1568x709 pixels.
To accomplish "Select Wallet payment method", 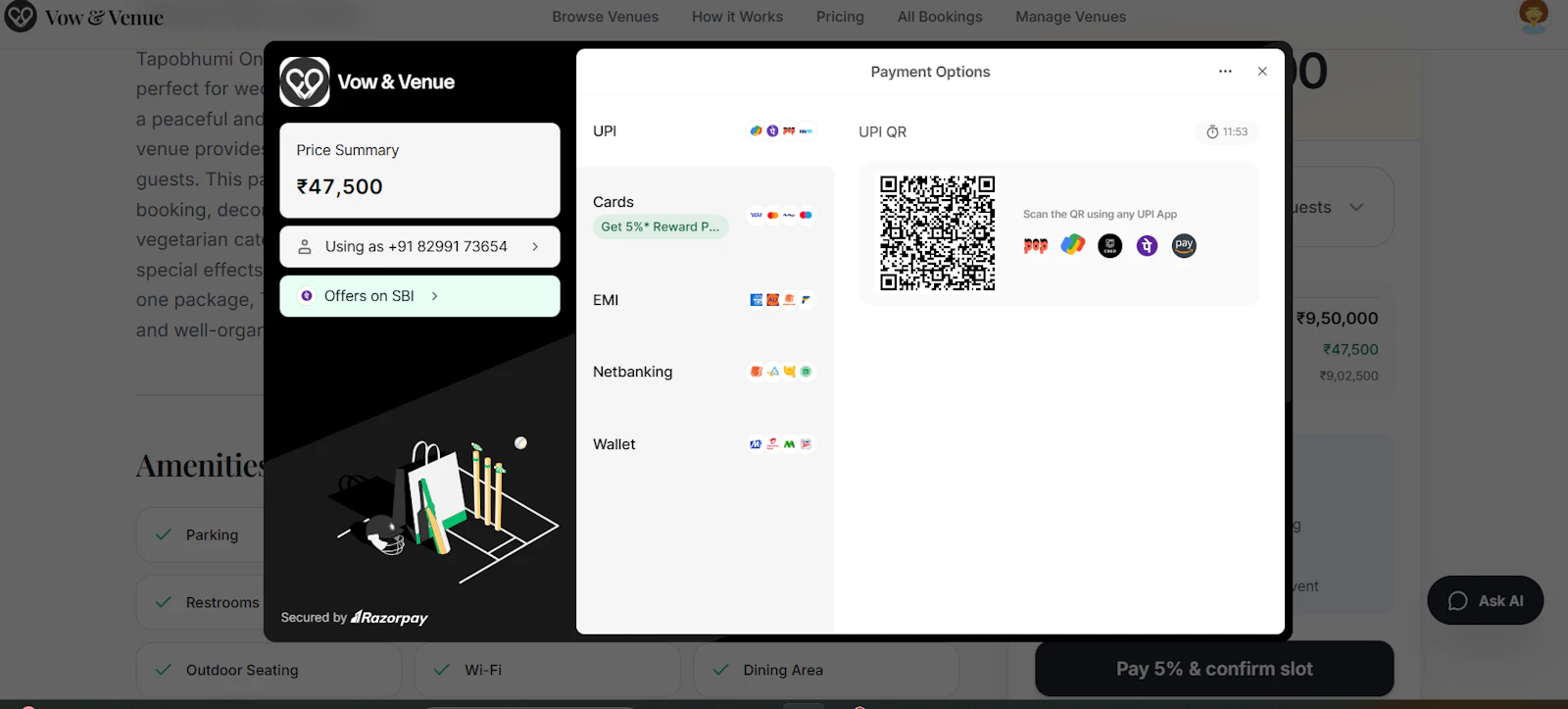I will 705,444.
